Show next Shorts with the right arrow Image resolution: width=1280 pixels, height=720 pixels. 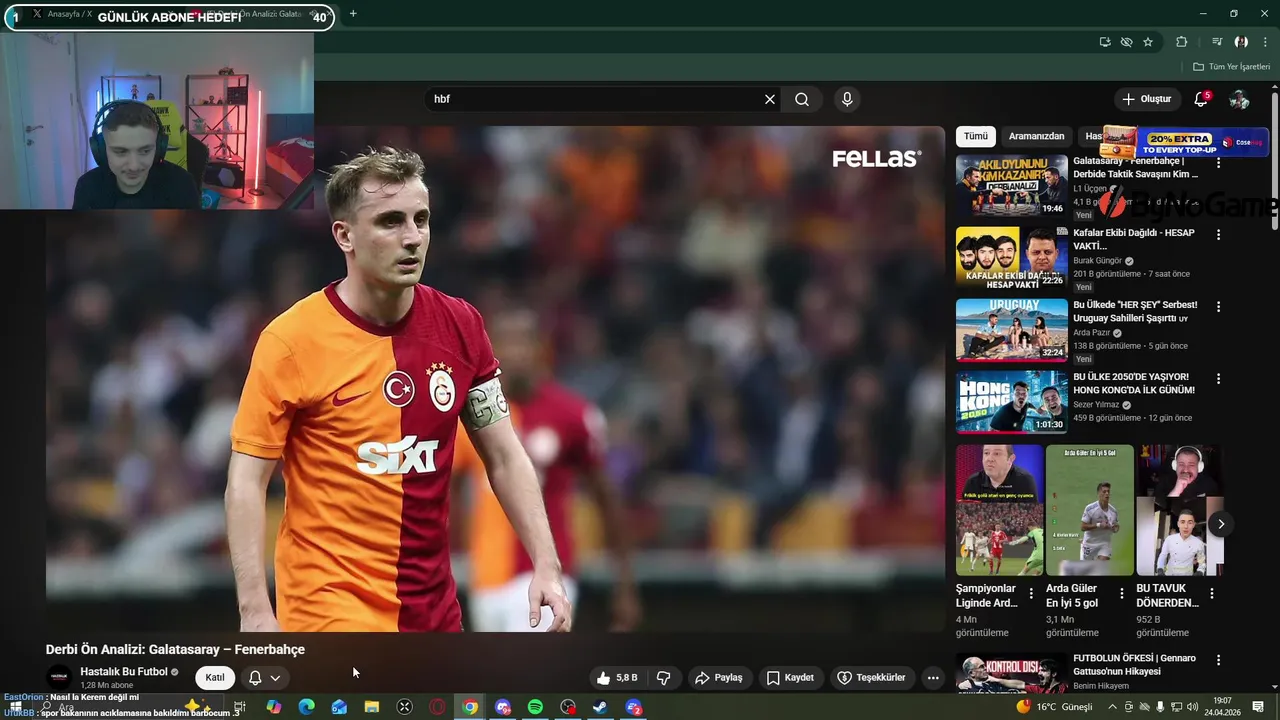1220,524
